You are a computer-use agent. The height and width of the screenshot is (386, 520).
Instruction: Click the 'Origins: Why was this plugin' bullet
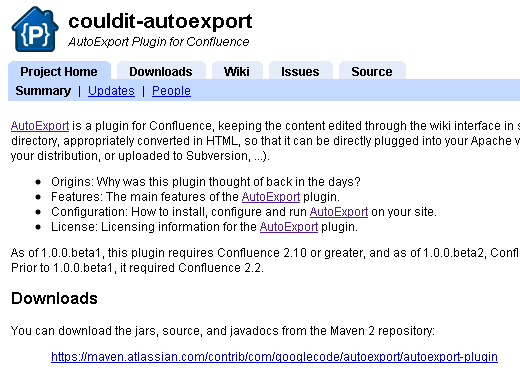(206, 182)
